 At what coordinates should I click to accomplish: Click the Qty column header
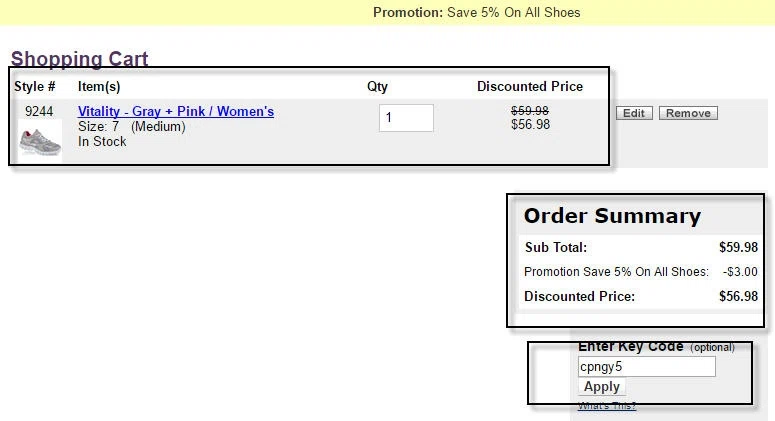point(377,86)
